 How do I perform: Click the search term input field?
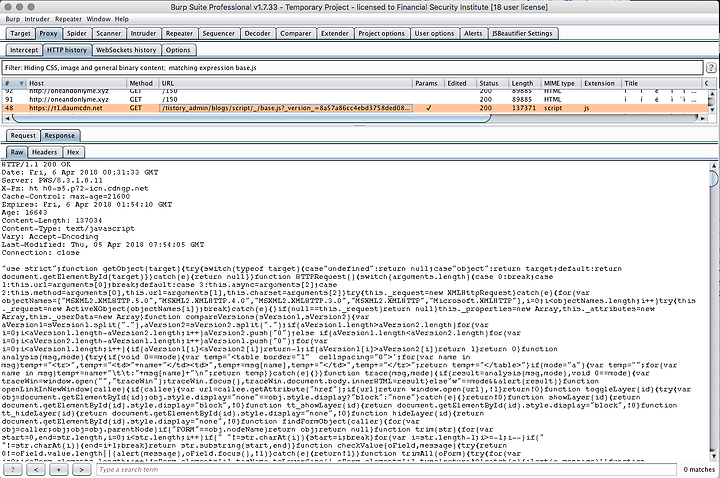386,469
